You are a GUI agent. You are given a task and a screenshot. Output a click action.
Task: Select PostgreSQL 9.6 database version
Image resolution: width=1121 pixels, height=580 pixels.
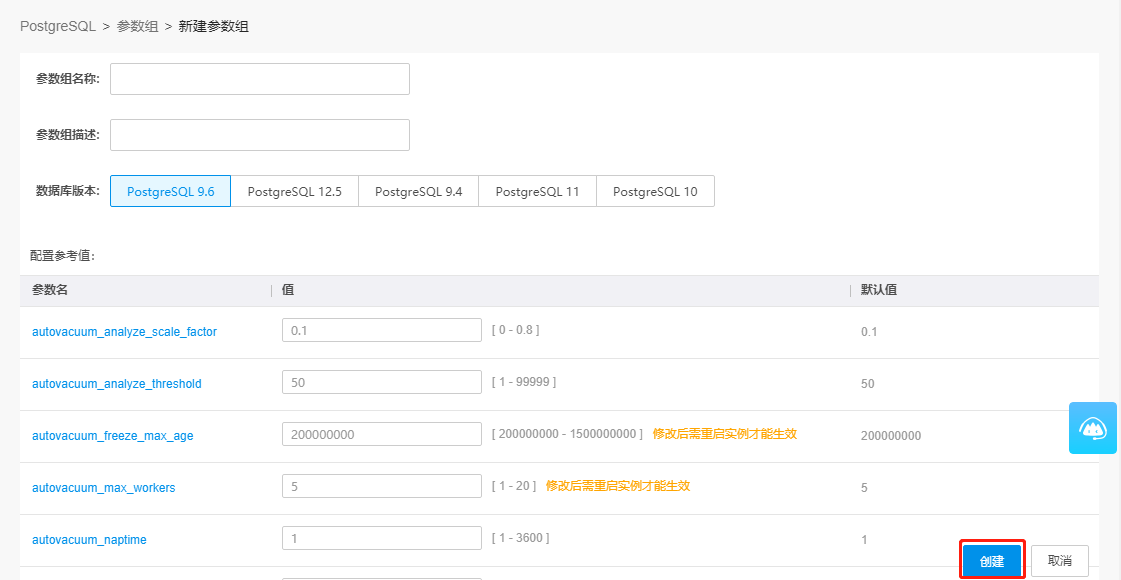point(171,191)
